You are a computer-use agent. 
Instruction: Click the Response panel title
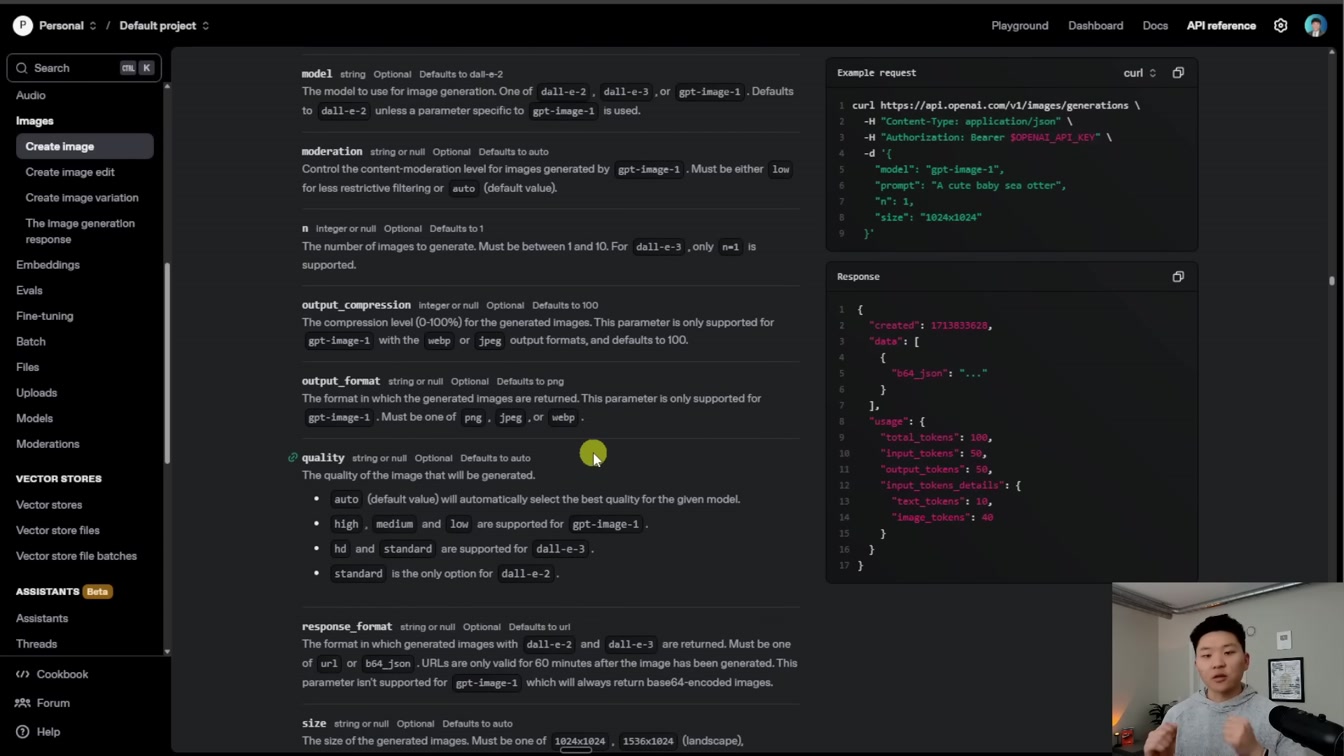(x=858, y=277)
